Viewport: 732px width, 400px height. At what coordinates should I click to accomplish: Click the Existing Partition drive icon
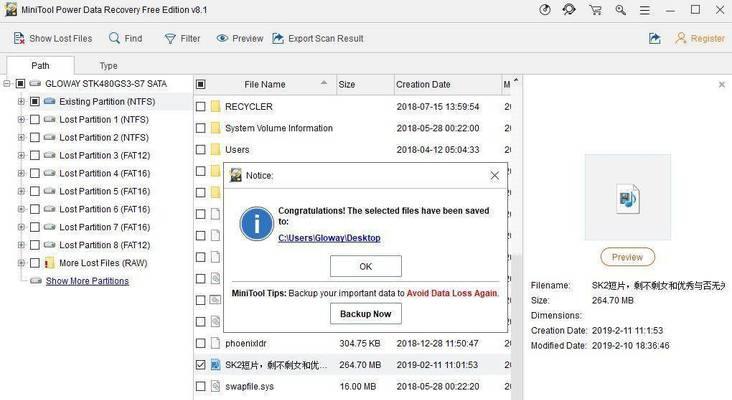tap(49, 101)
